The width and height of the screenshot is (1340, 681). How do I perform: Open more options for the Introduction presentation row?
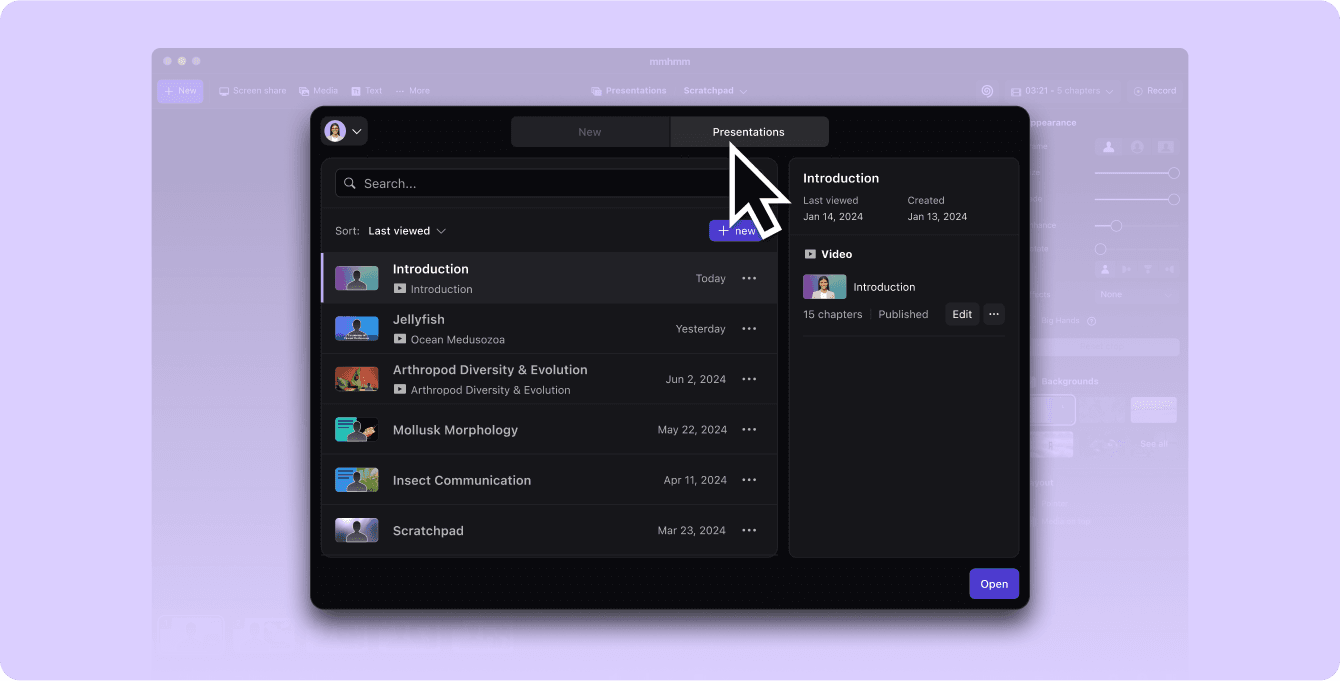tap(749, 279)
